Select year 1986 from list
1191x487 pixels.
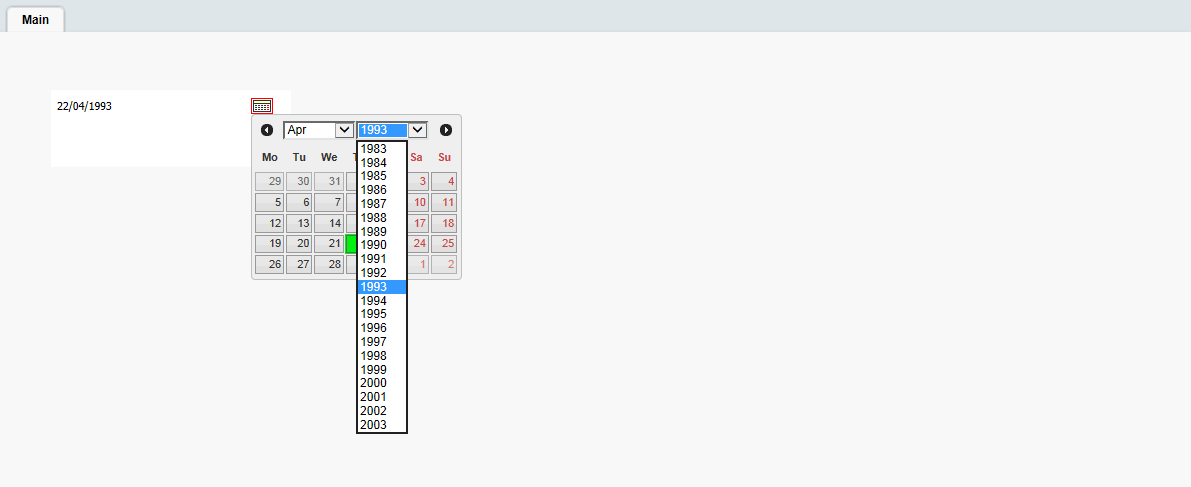point(382,190)
